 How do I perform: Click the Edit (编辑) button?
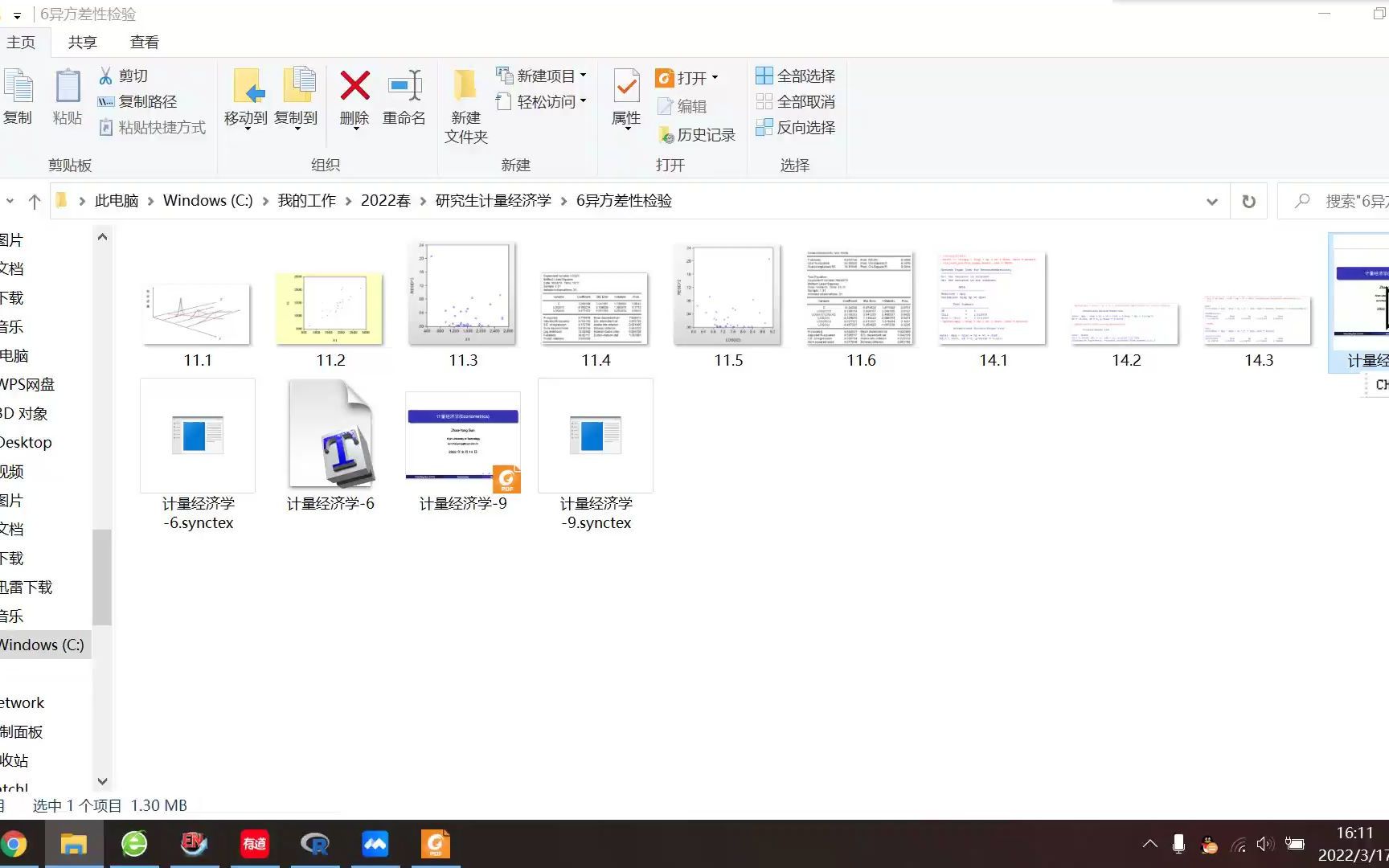click(x=682, y=106)
